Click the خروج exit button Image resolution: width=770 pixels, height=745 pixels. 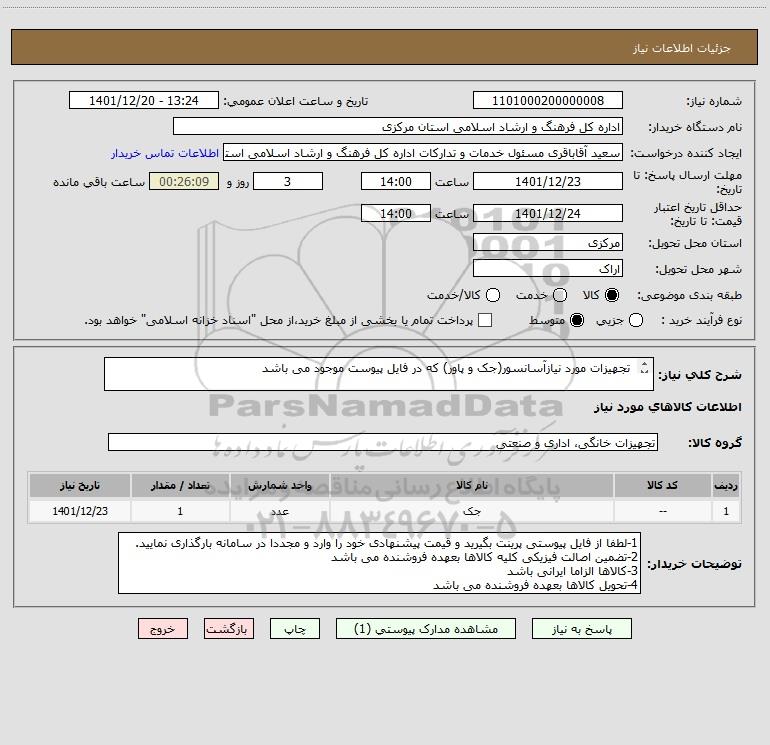click(x=163, y=629)
